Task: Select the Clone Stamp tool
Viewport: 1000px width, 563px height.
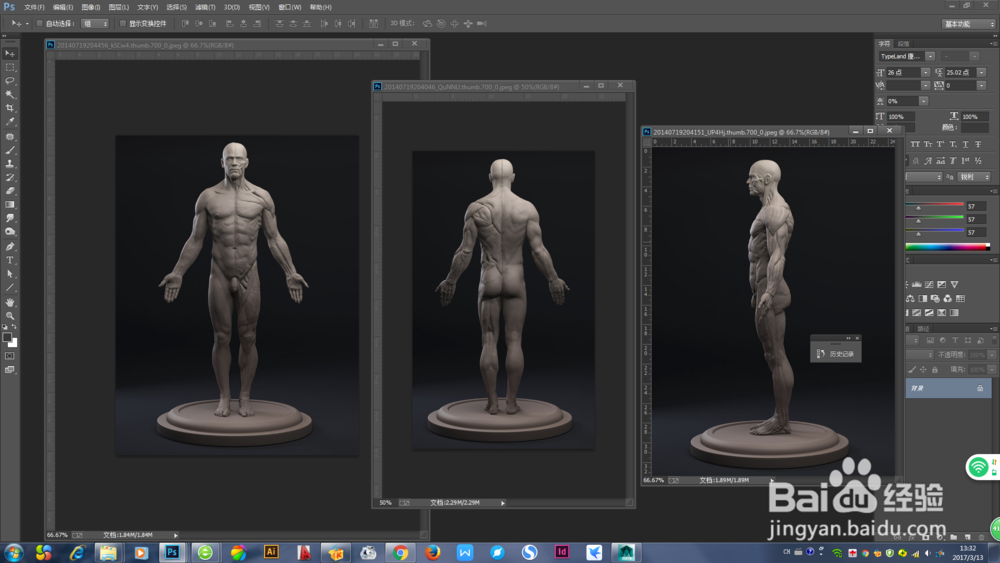Action: (10, 164)
